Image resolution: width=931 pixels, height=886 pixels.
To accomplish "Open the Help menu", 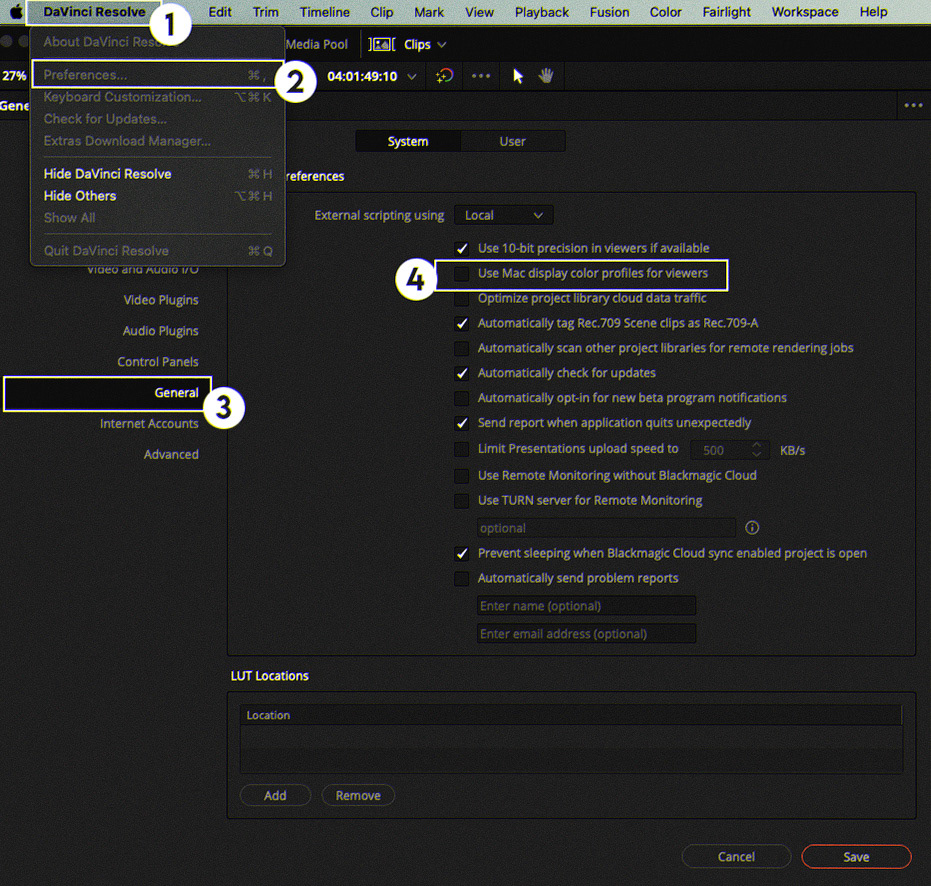I will coord(873,12).
